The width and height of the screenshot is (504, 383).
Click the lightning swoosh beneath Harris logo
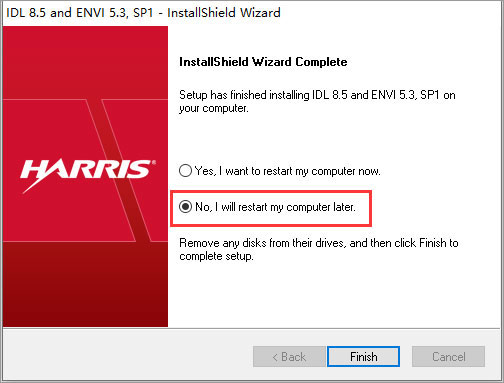coord(37,186)
